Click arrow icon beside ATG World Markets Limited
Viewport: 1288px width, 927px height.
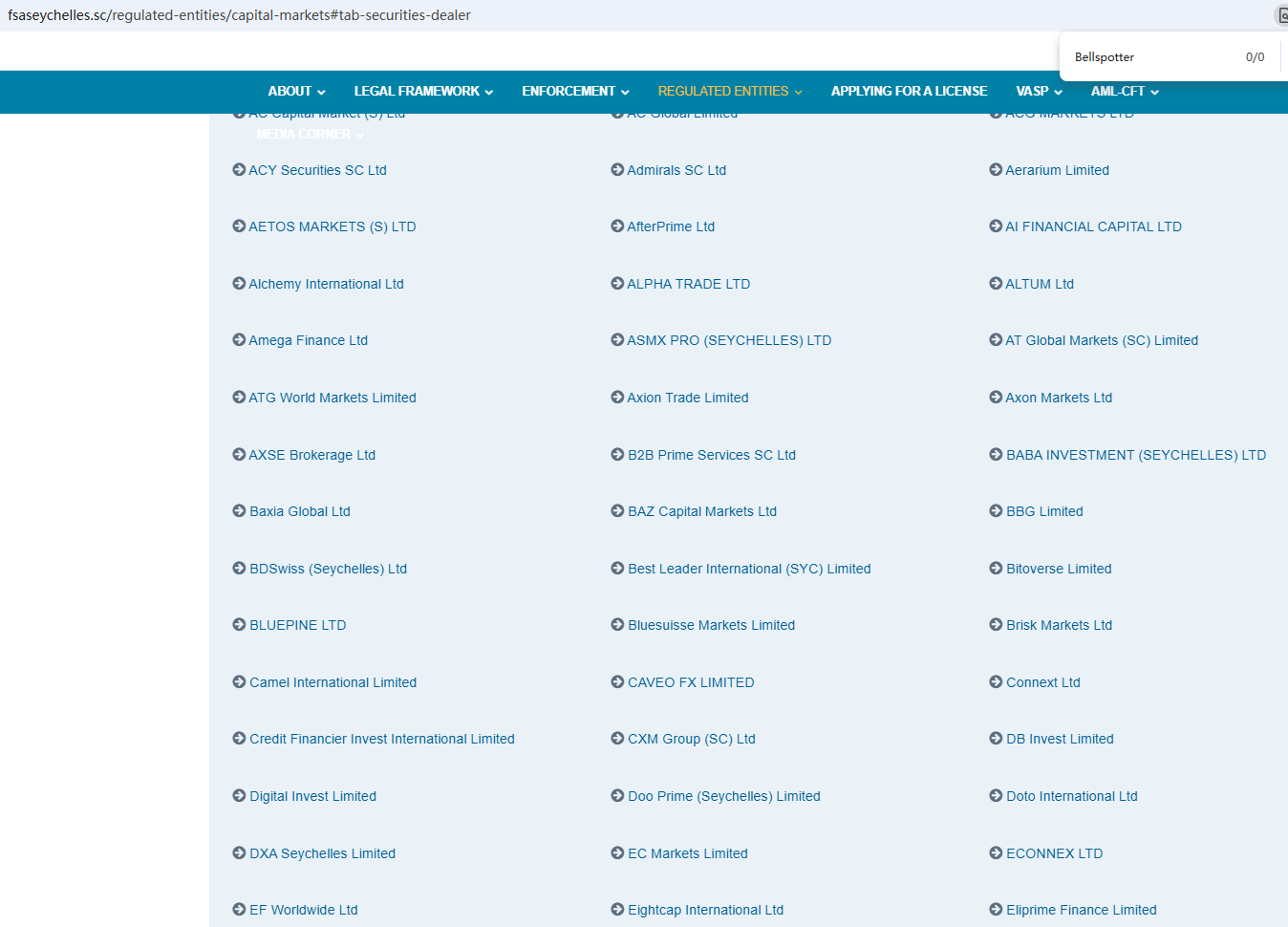tap(239, 397)
